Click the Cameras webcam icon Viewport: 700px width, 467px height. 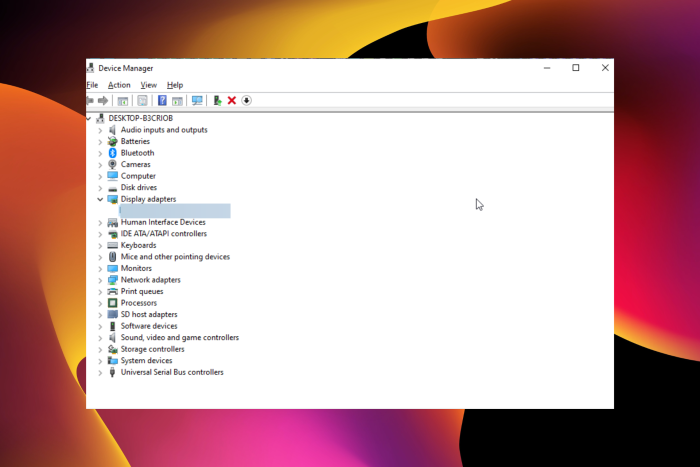(x=113, y=165)
